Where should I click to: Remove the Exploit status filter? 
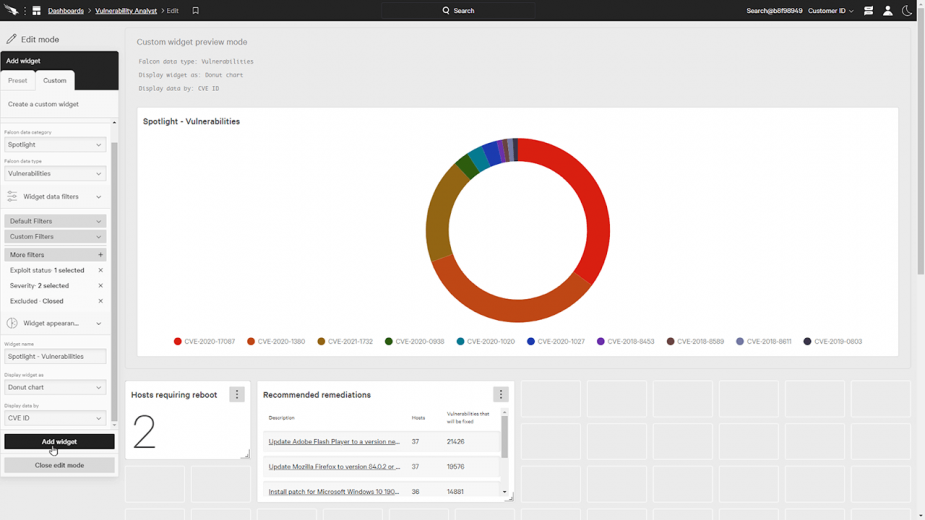click(100, 270)
